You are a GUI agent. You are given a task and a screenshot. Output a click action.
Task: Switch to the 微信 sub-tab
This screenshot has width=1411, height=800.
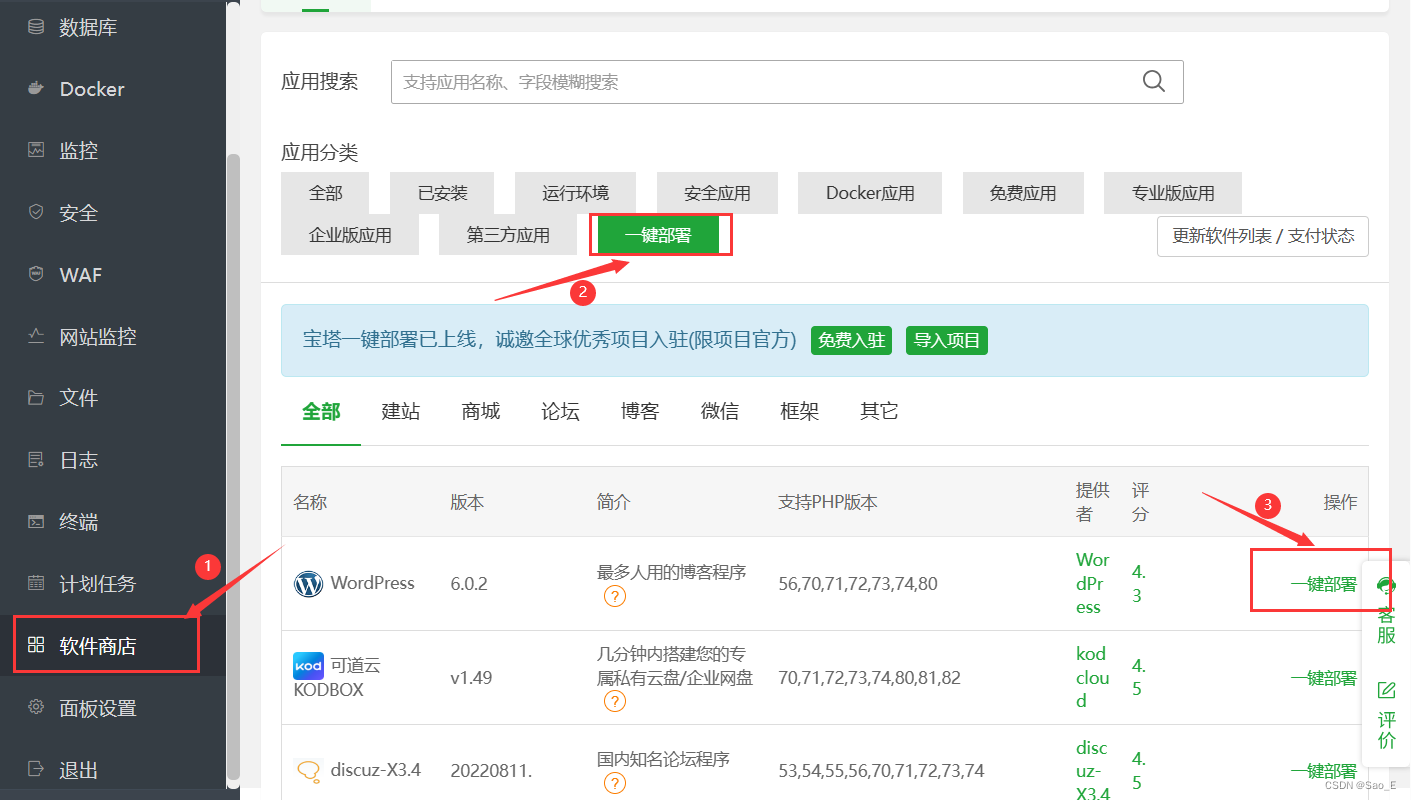(720, 412)
